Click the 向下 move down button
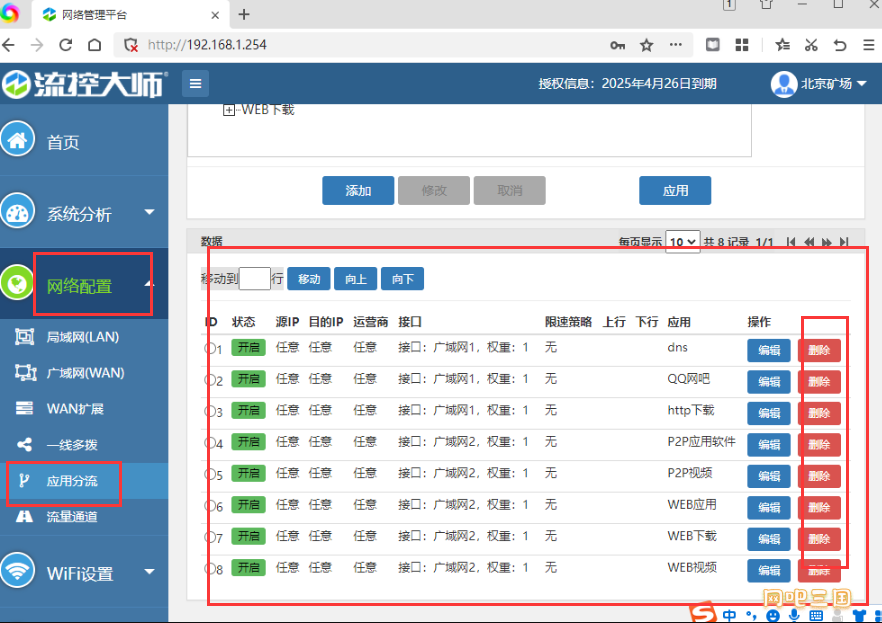The width and height of the screenshot is (882, 623). click(402, 279)
